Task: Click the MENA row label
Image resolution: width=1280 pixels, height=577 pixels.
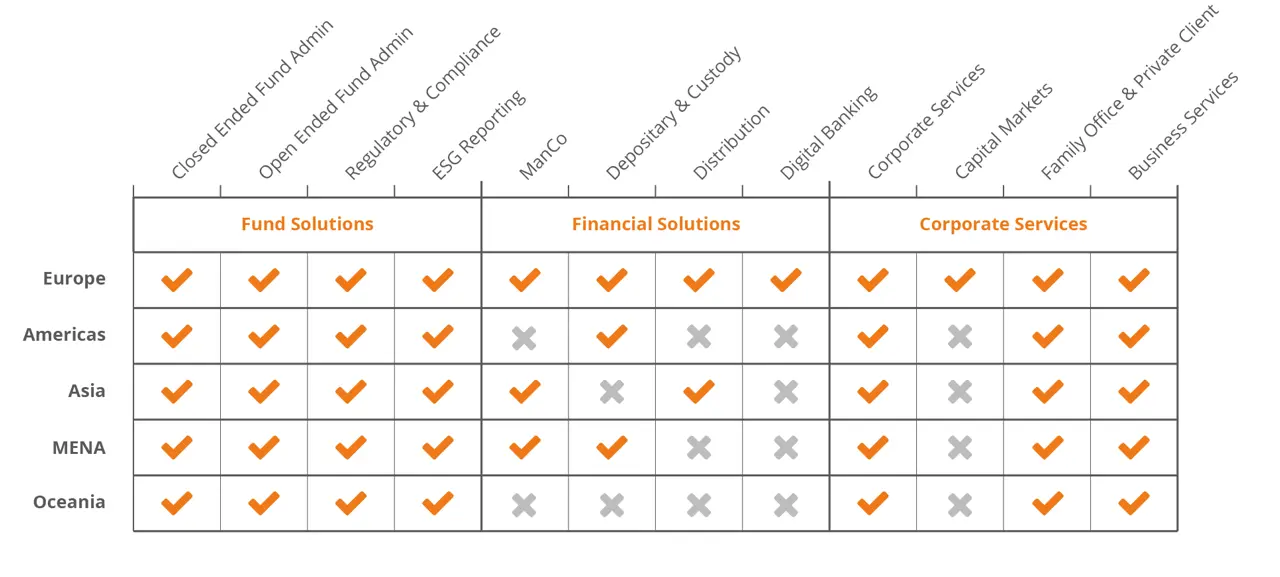Action: point(78,447)
